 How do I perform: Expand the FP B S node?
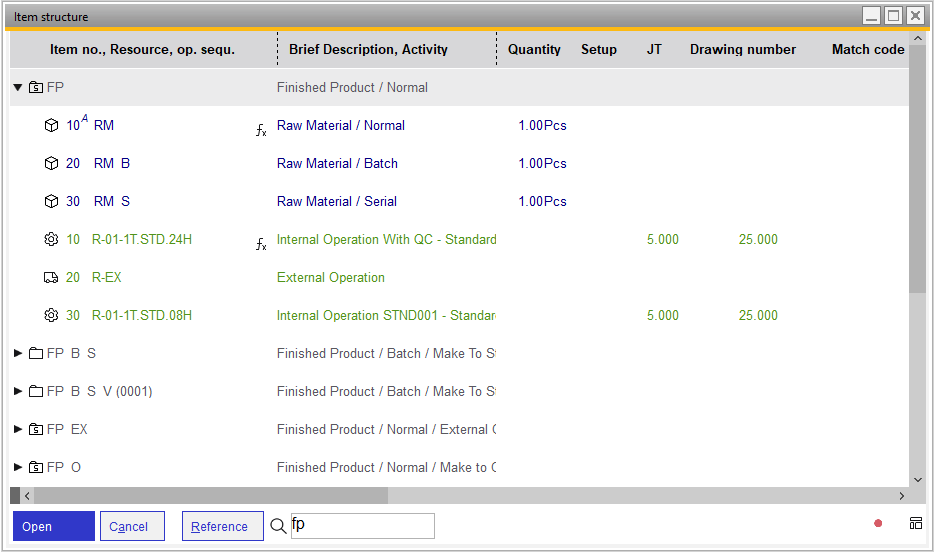coord(18,354)
